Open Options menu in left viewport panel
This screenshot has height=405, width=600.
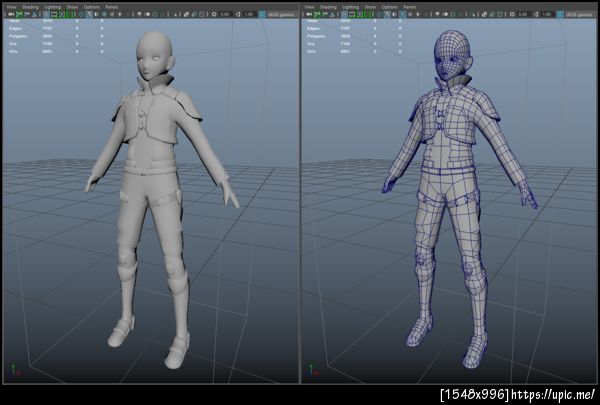(92, 7)
